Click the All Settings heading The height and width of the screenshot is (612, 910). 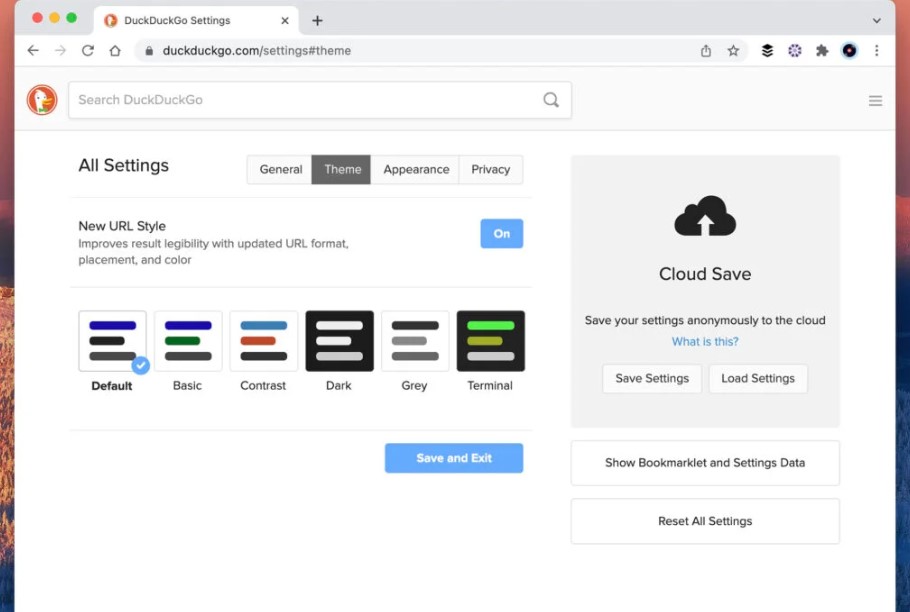click(124, 165)
